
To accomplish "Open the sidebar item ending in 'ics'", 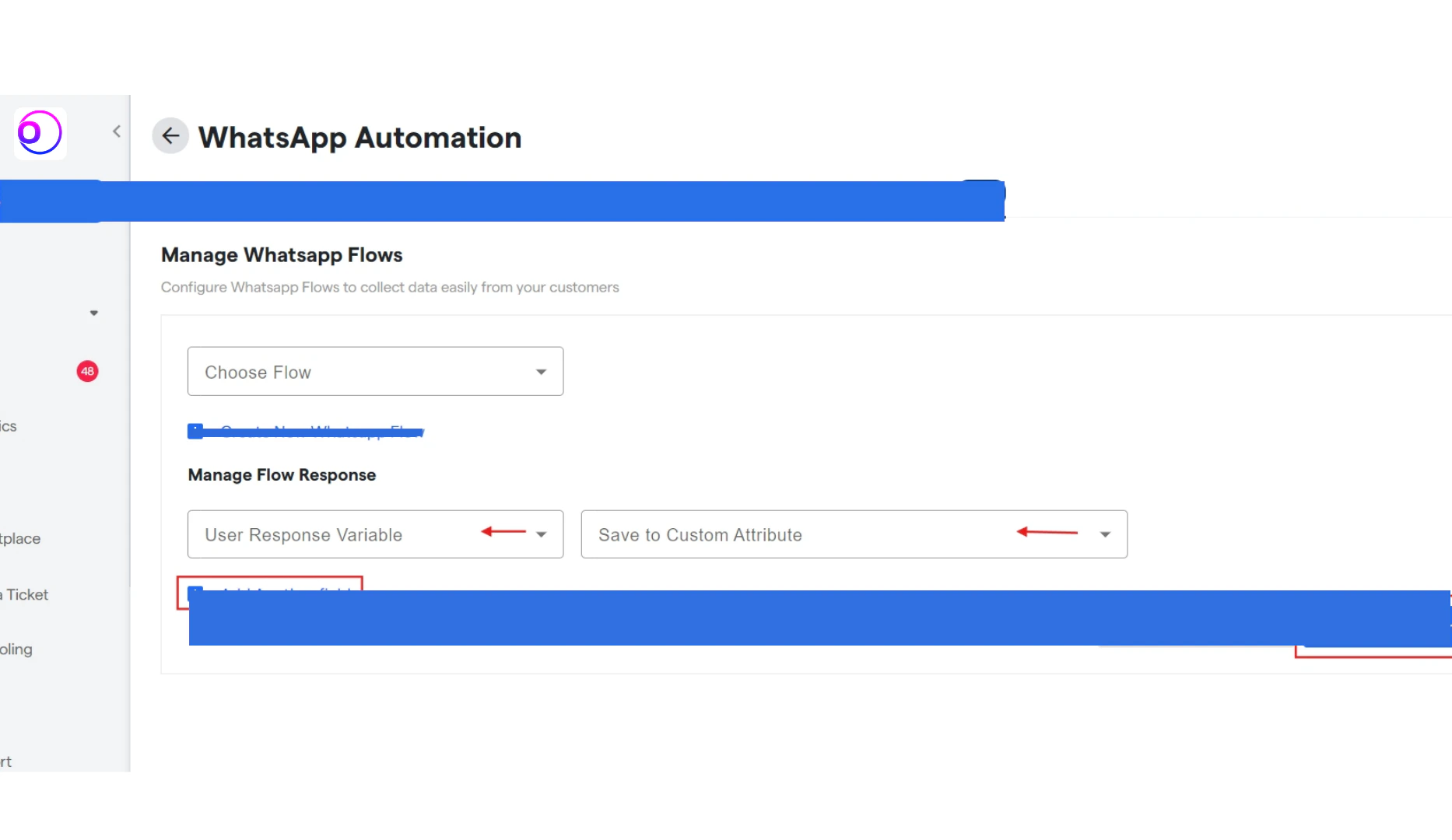I will [x=9, y=426].
